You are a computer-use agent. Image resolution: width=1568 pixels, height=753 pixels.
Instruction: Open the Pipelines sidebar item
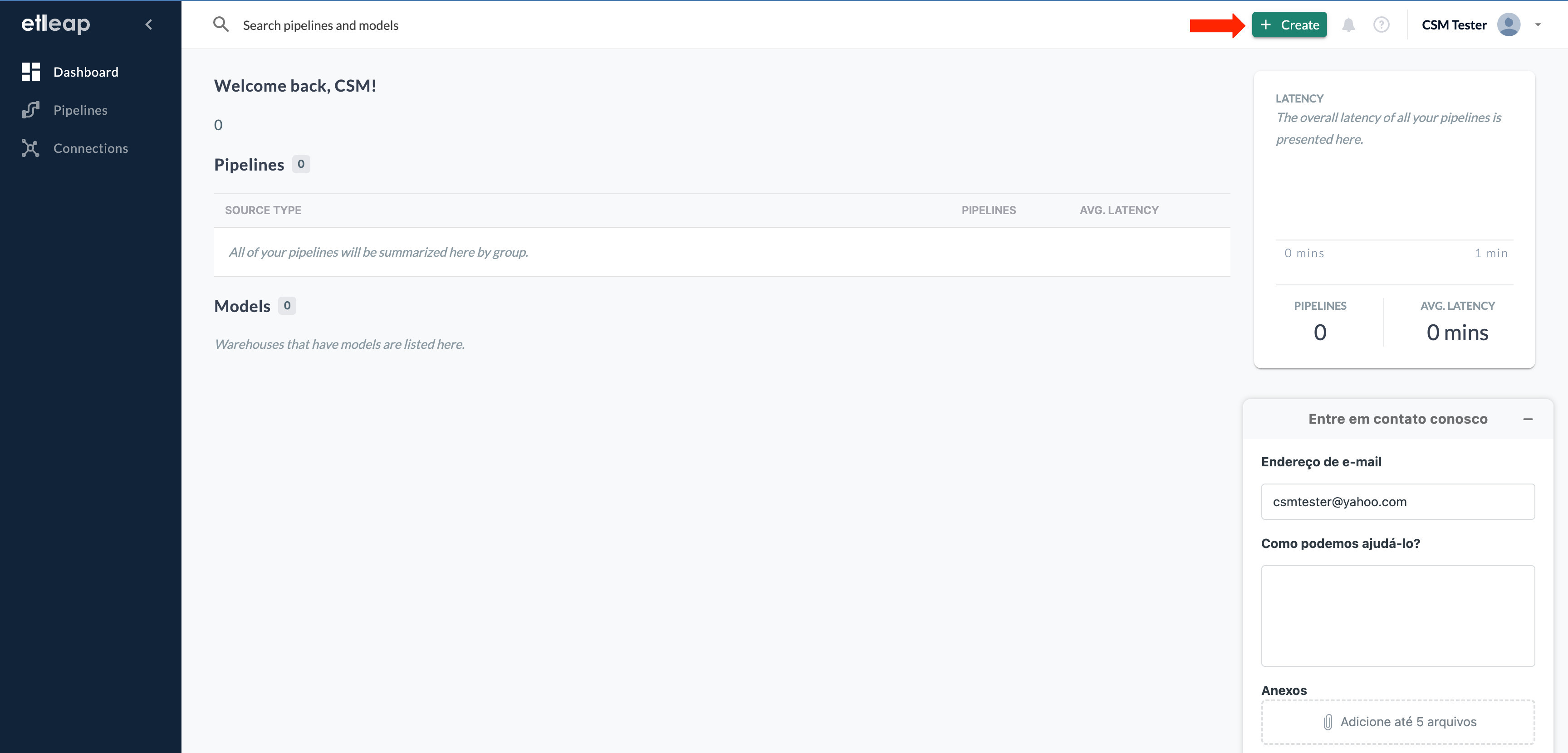[x=80, y=110]
